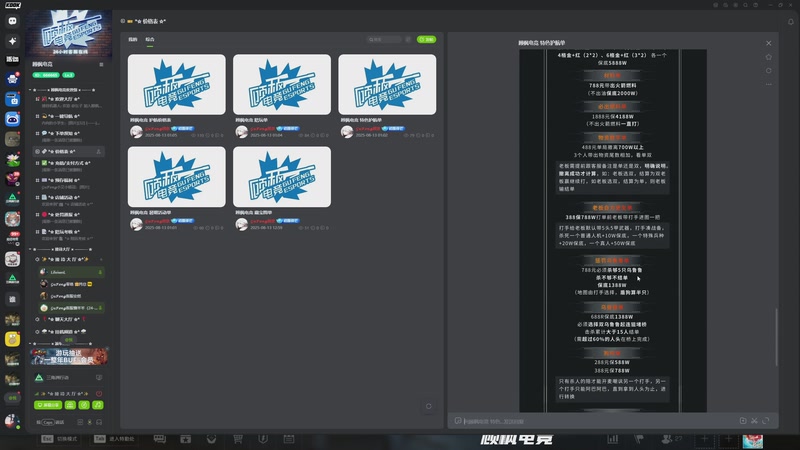The width and height of the screenshot is (800, 450).
Task: Click the notification bell icon top right
Action: (791, 21)
